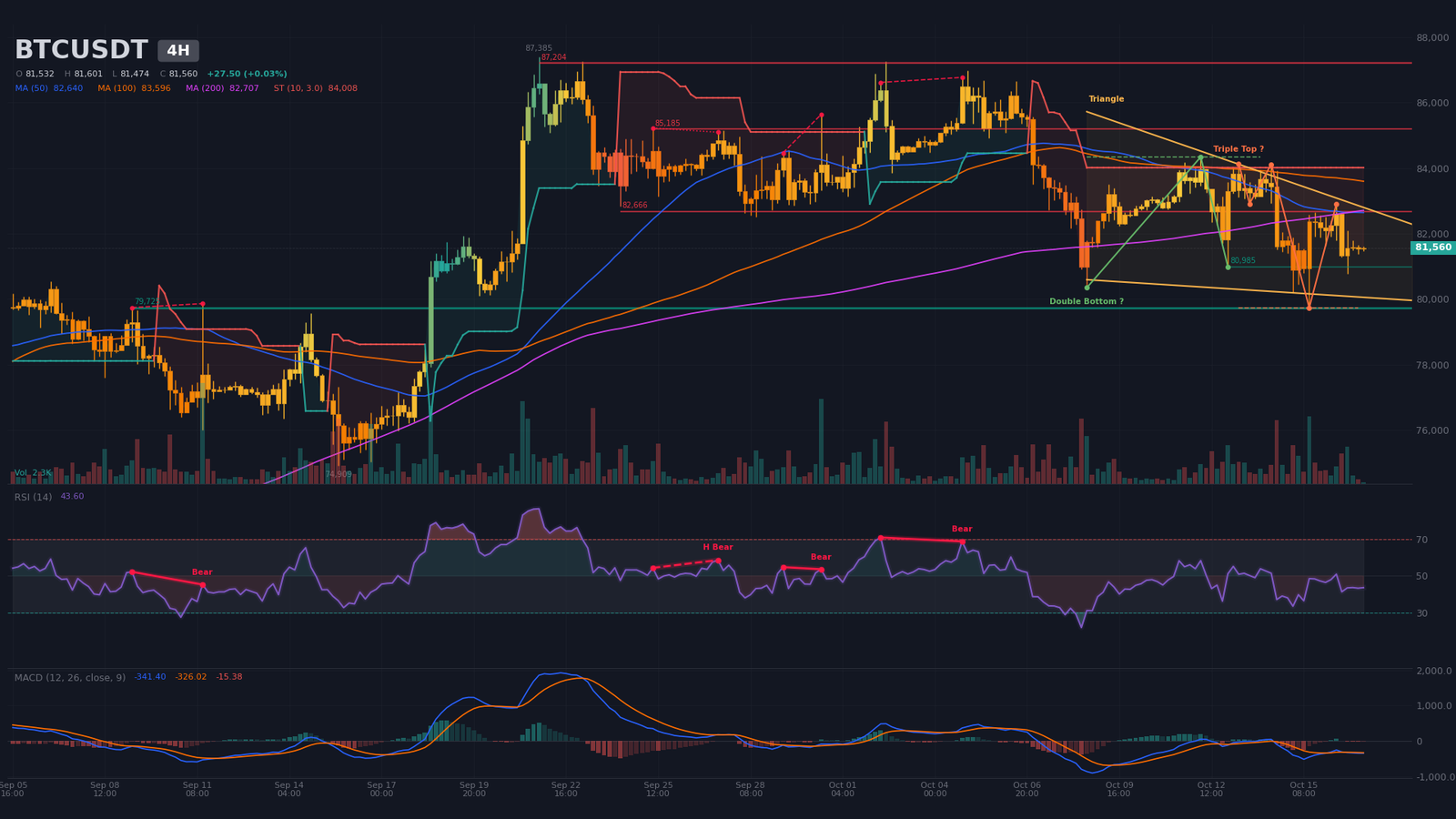Click the current price tag 81,560
This screenshot has height=819, width=1456.
[1433, 248]
